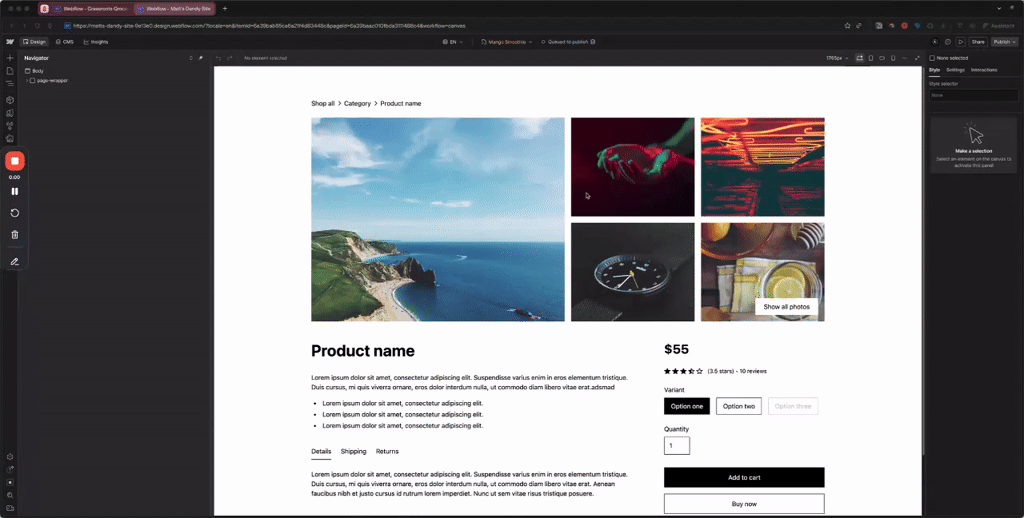Click the bottom-most sidebar video icon
This screenshot has height=518, width=1024.
pos(10,508)
